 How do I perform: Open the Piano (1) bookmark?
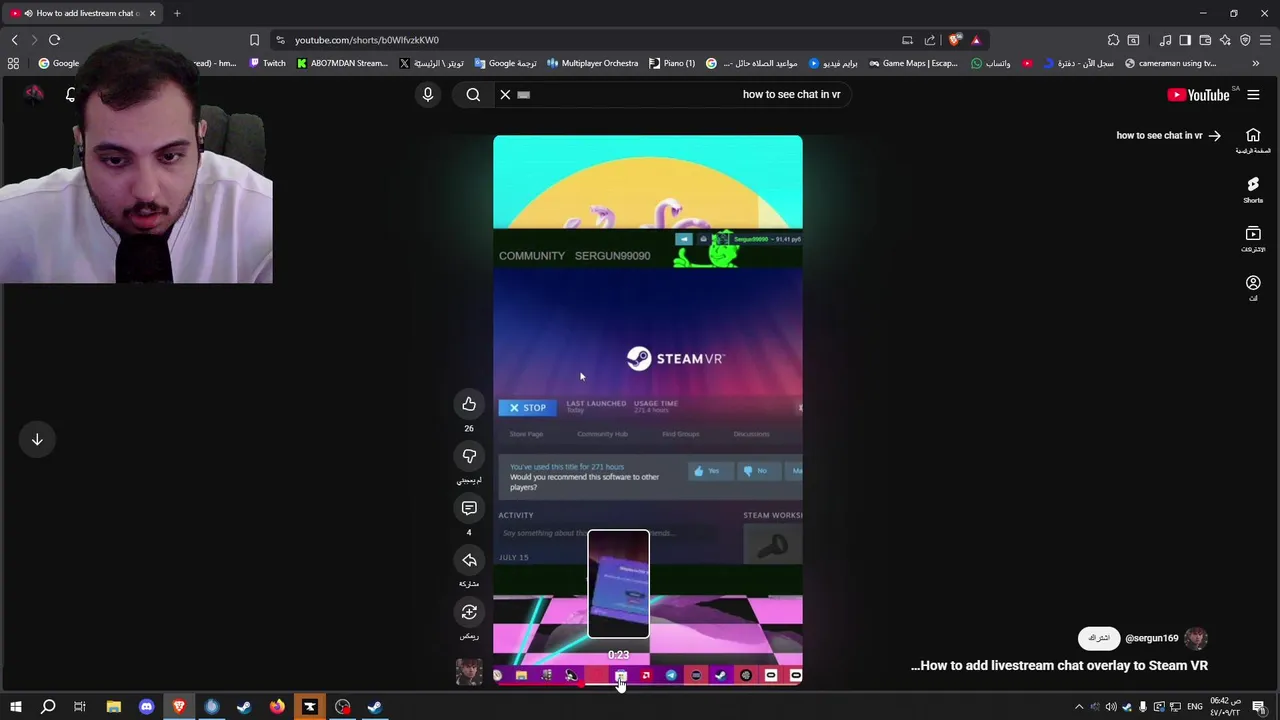(672, 63)
